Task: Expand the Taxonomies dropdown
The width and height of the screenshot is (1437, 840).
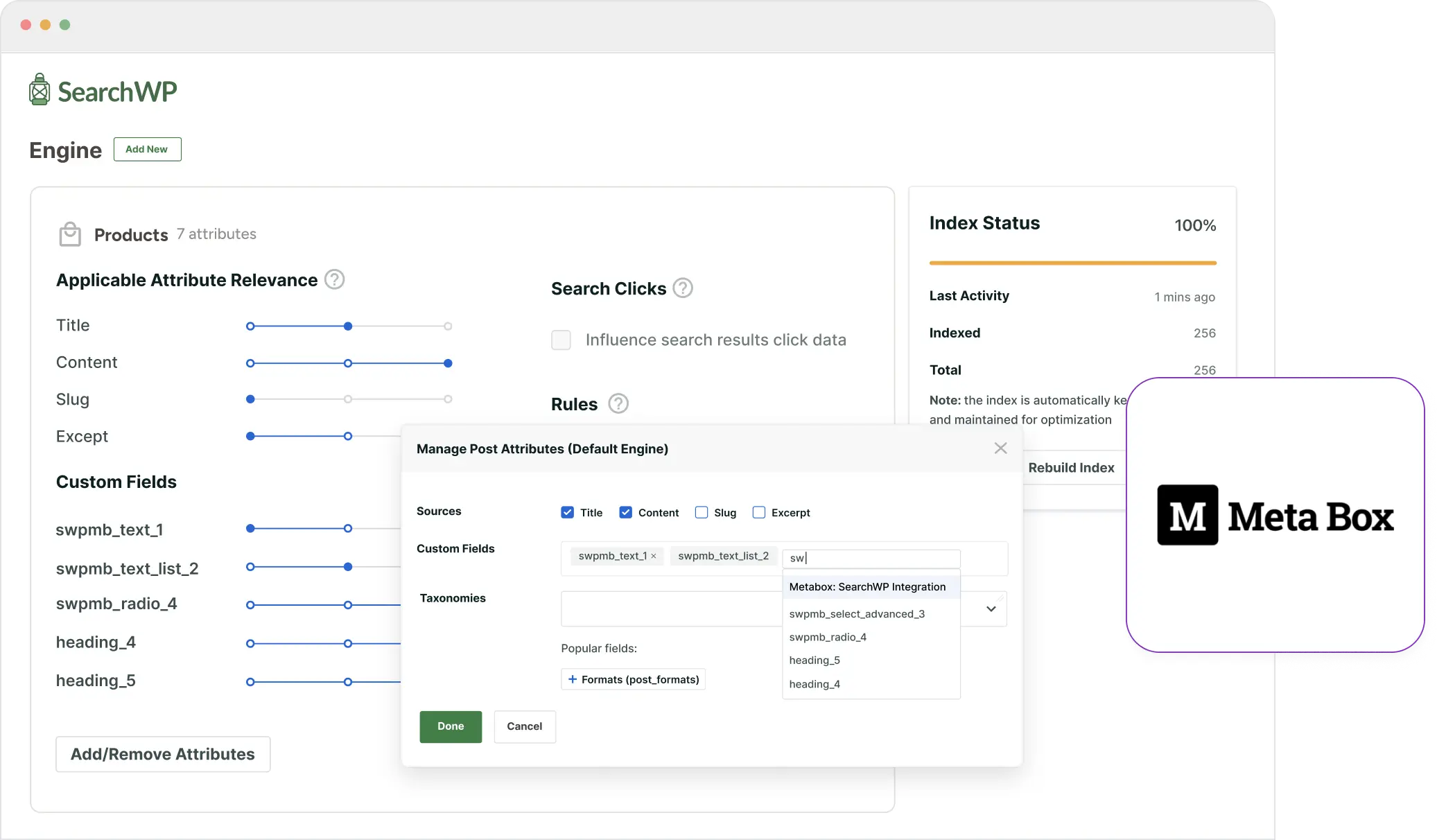Action: coord(991,609)
